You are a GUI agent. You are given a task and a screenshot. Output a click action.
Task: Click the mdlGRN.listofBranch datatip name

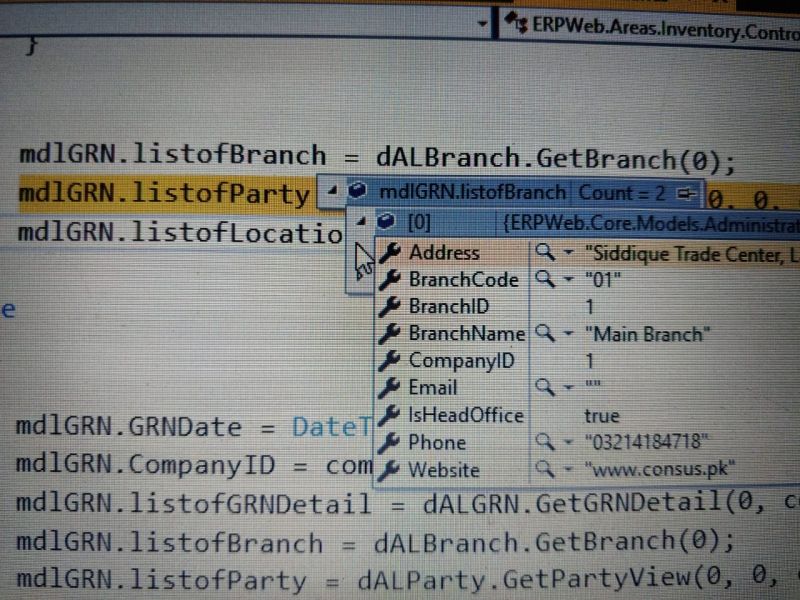(x=472, y=192)
